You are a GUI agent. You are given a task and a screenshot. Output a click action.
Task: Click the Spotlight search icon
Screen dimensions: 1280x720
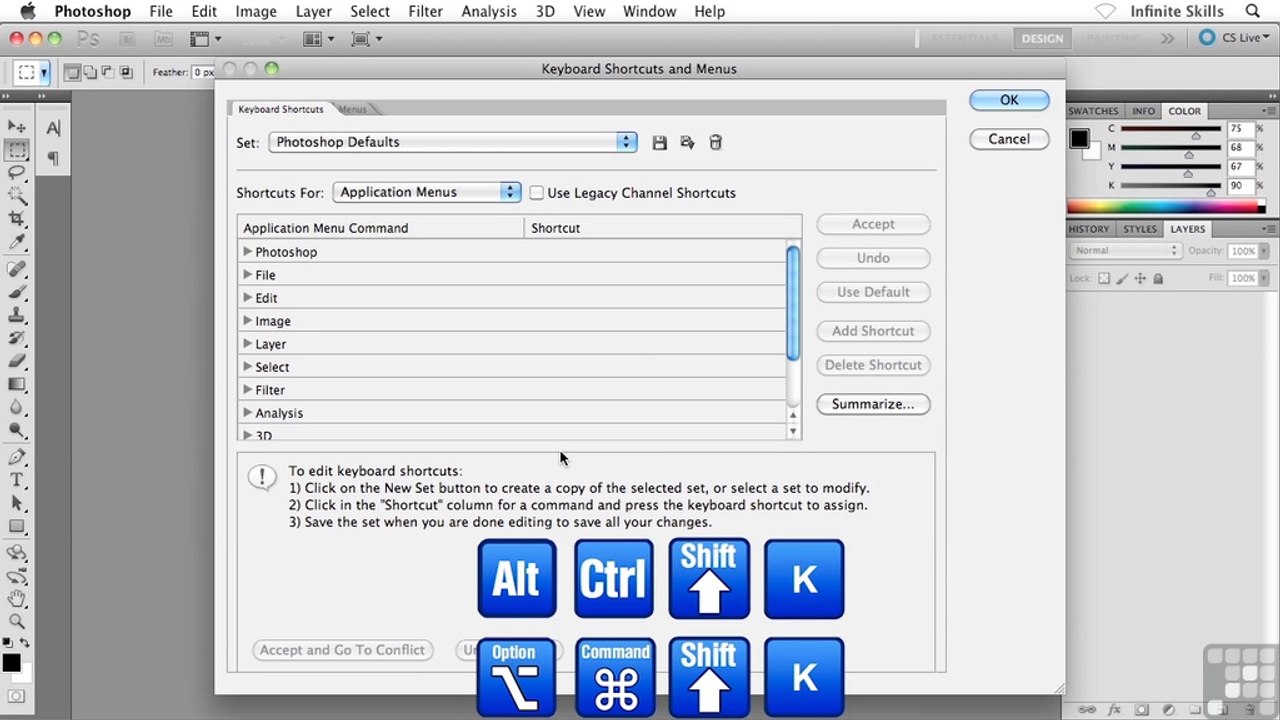(x=1253, y=12)
